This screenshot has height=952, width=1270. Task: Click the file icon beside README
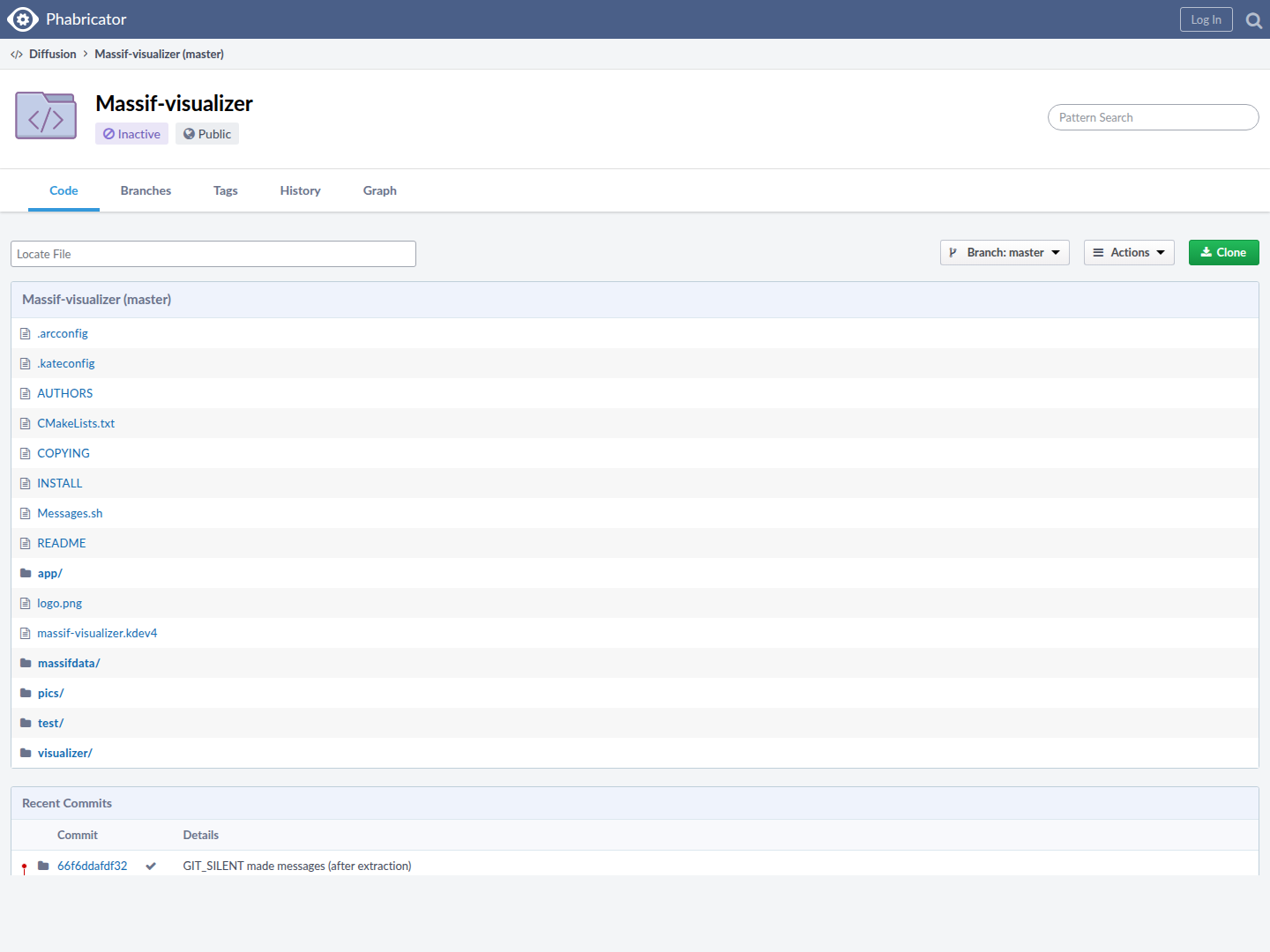point(26,544)
